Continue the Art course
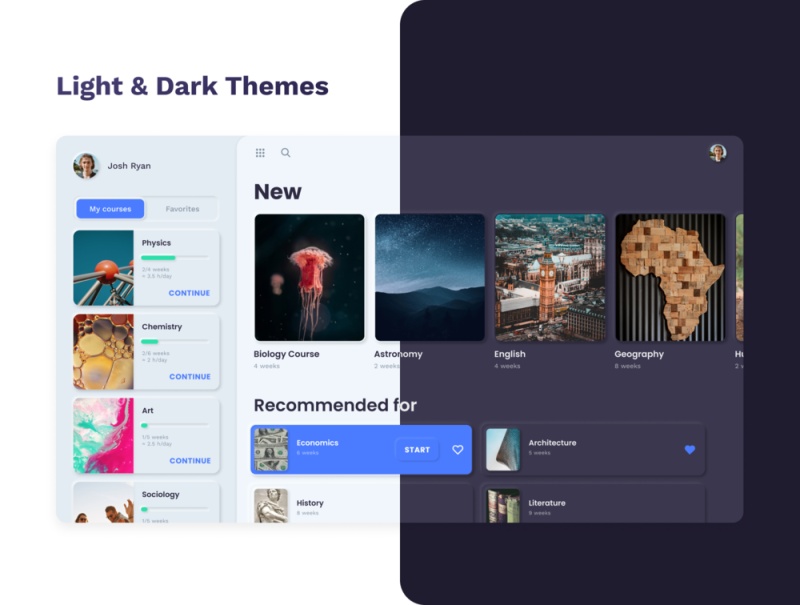The image size is (800, 605). point(188,460)
